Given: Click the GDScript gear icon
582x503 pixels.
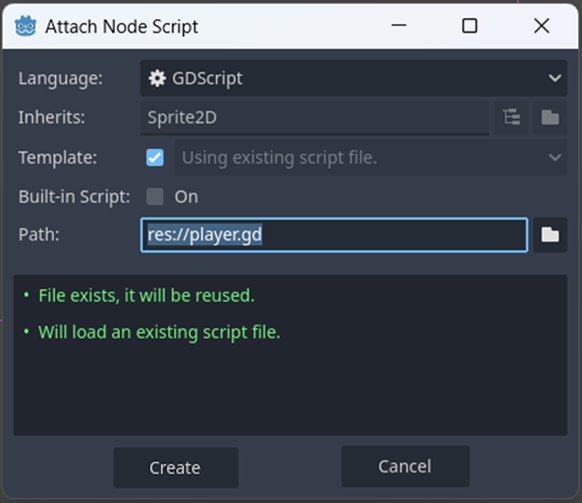Looking at the screenshot, I should pyautogui.click(x=157, y=78).
